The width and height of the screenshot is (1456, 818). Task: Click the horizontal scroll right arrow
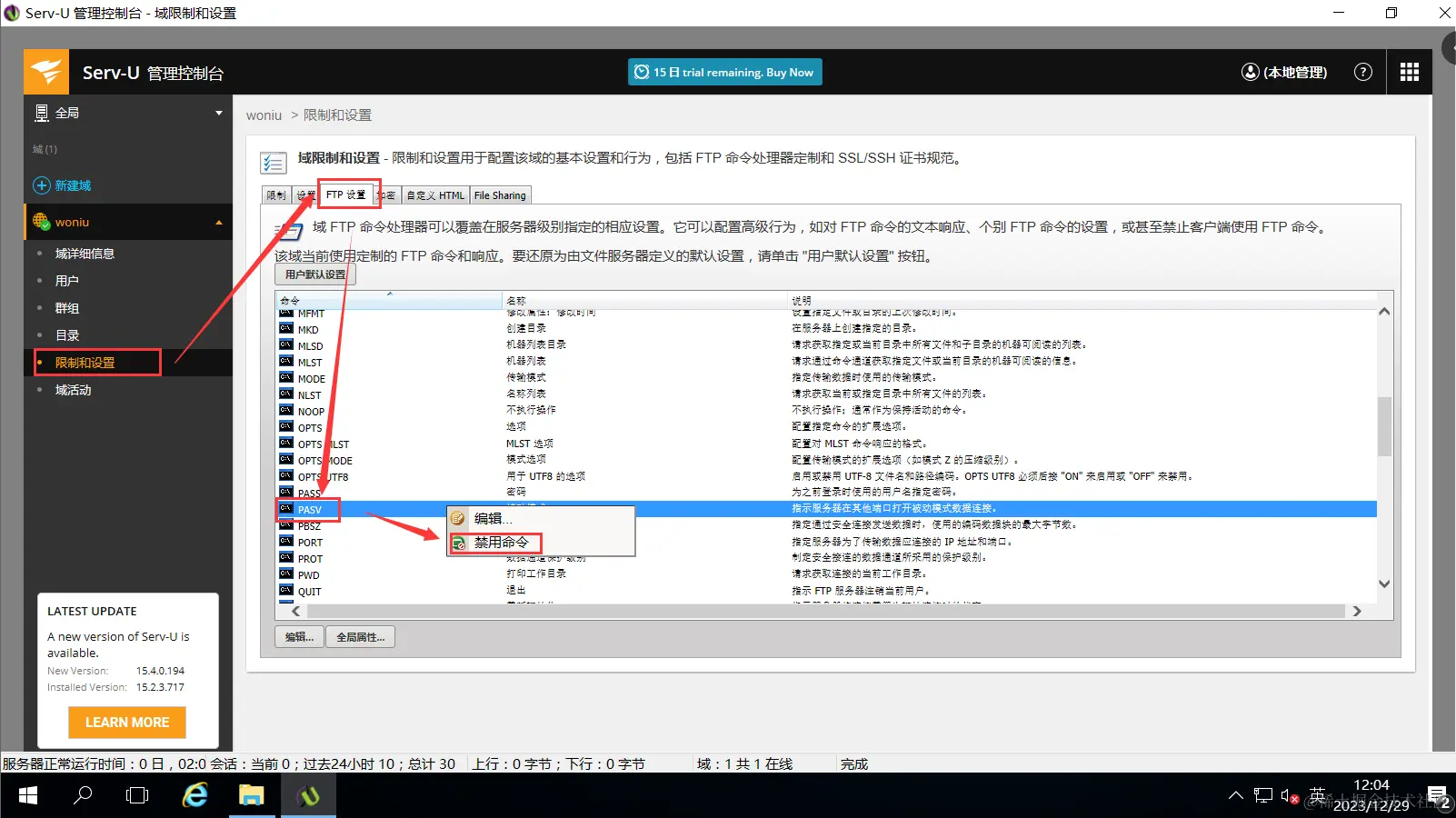click(1357, 612)
